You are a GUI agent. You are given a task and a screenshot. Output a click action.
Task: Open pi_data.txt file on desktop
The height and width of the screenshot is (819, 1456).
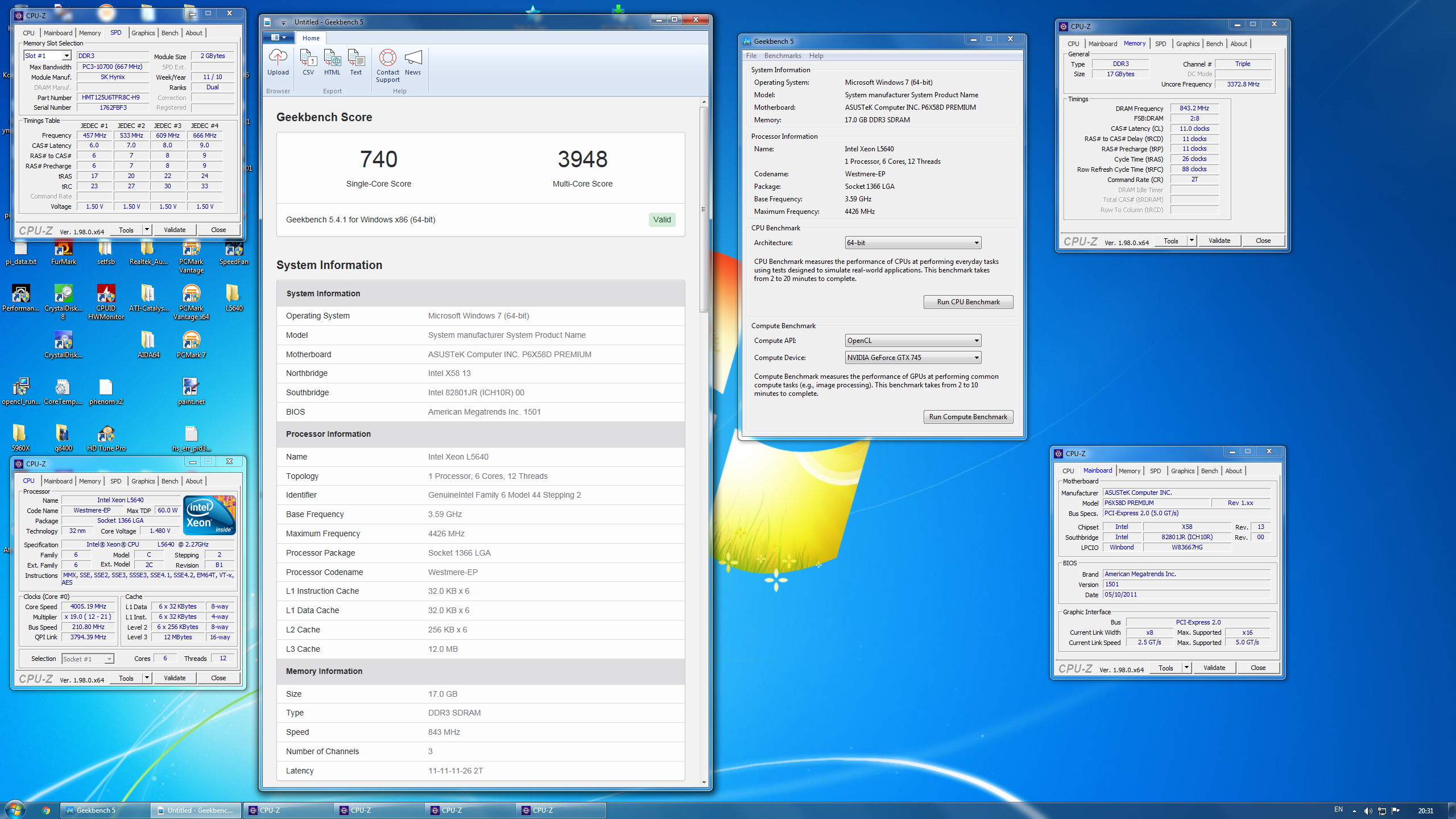click(x=21, y=253)
